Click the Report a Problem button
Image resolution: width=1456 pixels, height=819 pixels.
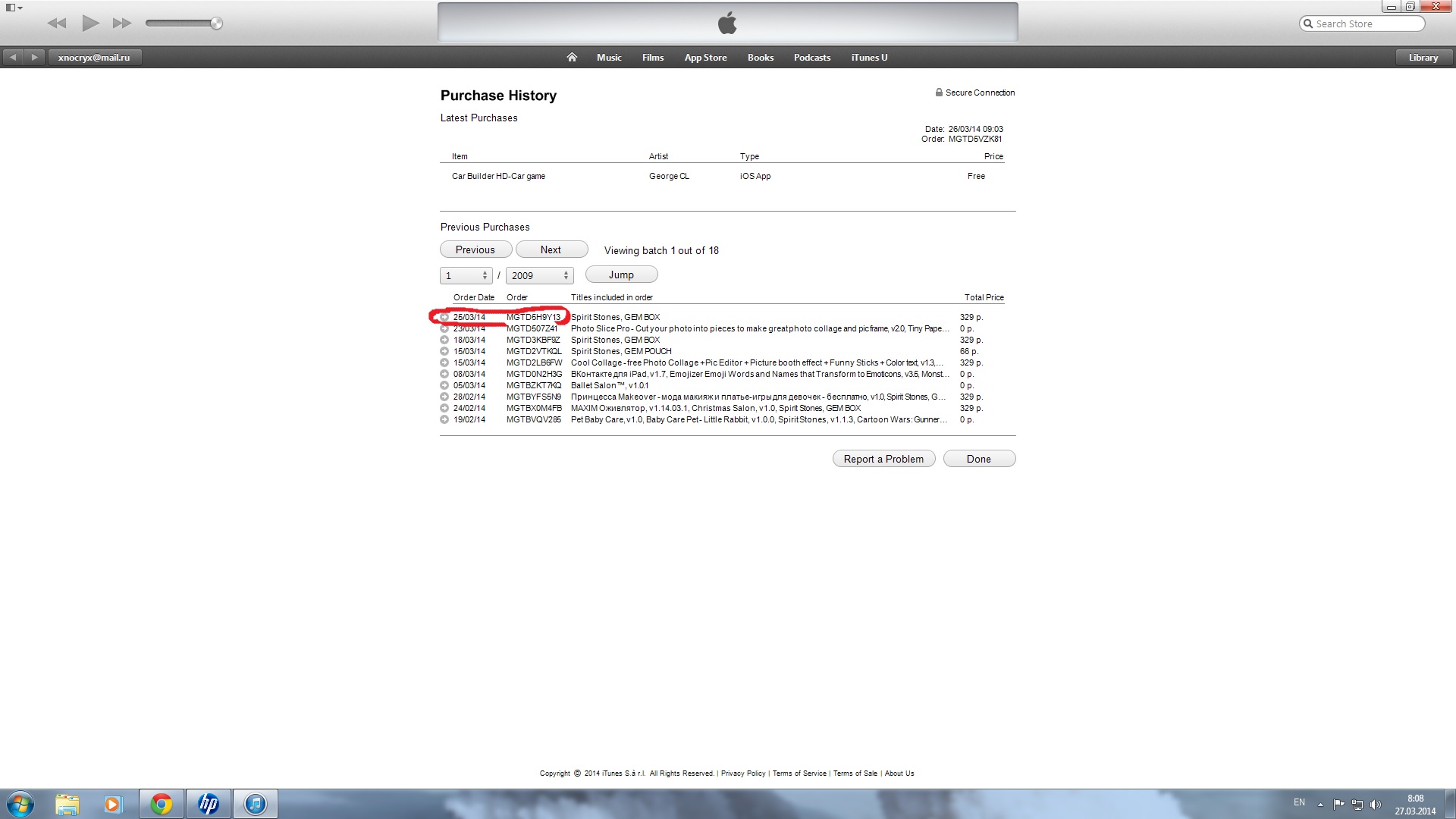(883, 459)
